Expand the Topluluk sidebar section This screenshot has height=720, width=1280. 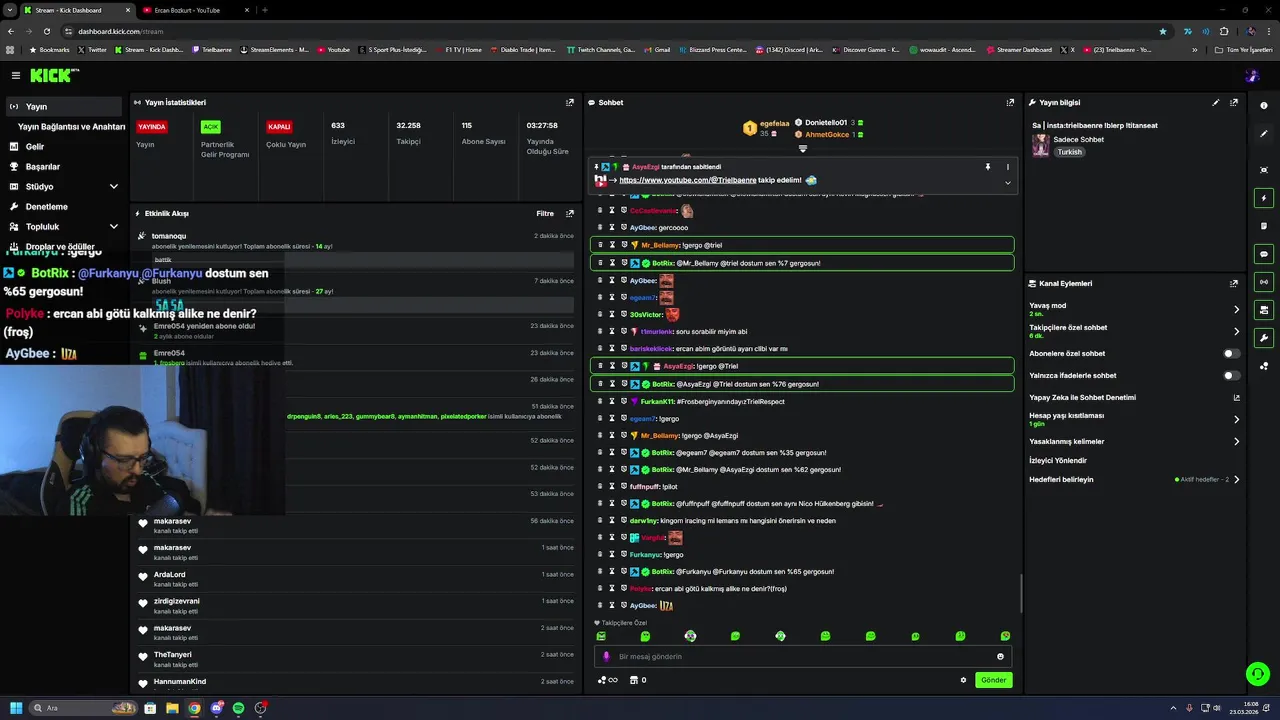pyautogui.click(x=113, y=226)
